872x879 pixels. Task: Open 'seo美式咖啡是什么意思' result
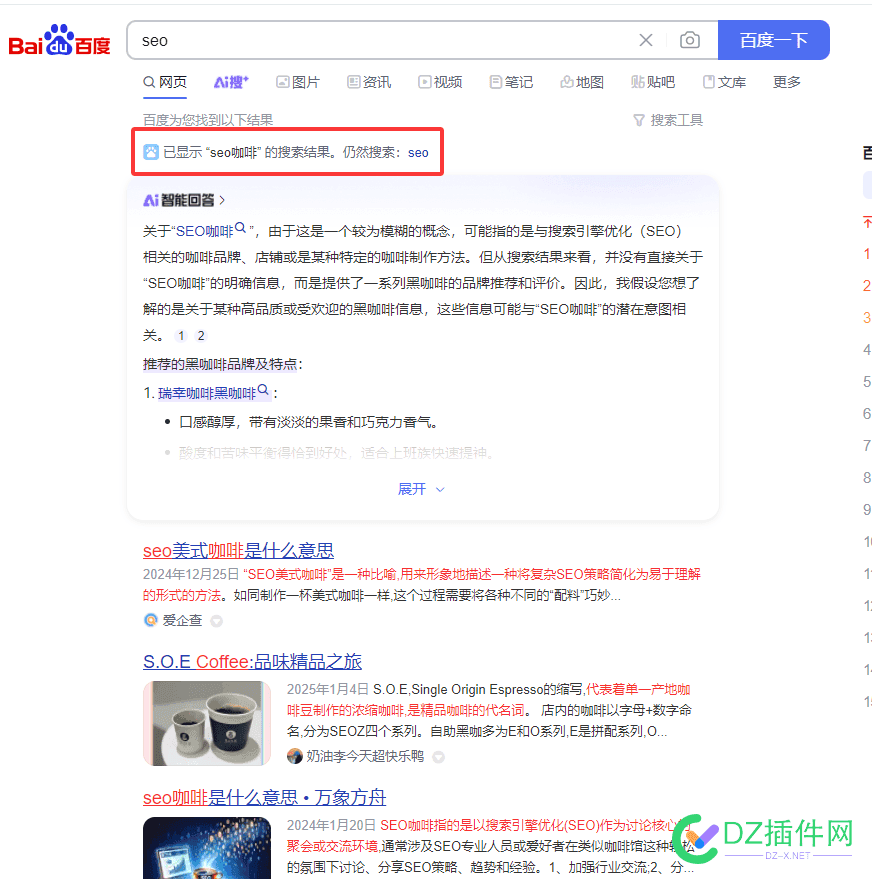click(238, 550)
